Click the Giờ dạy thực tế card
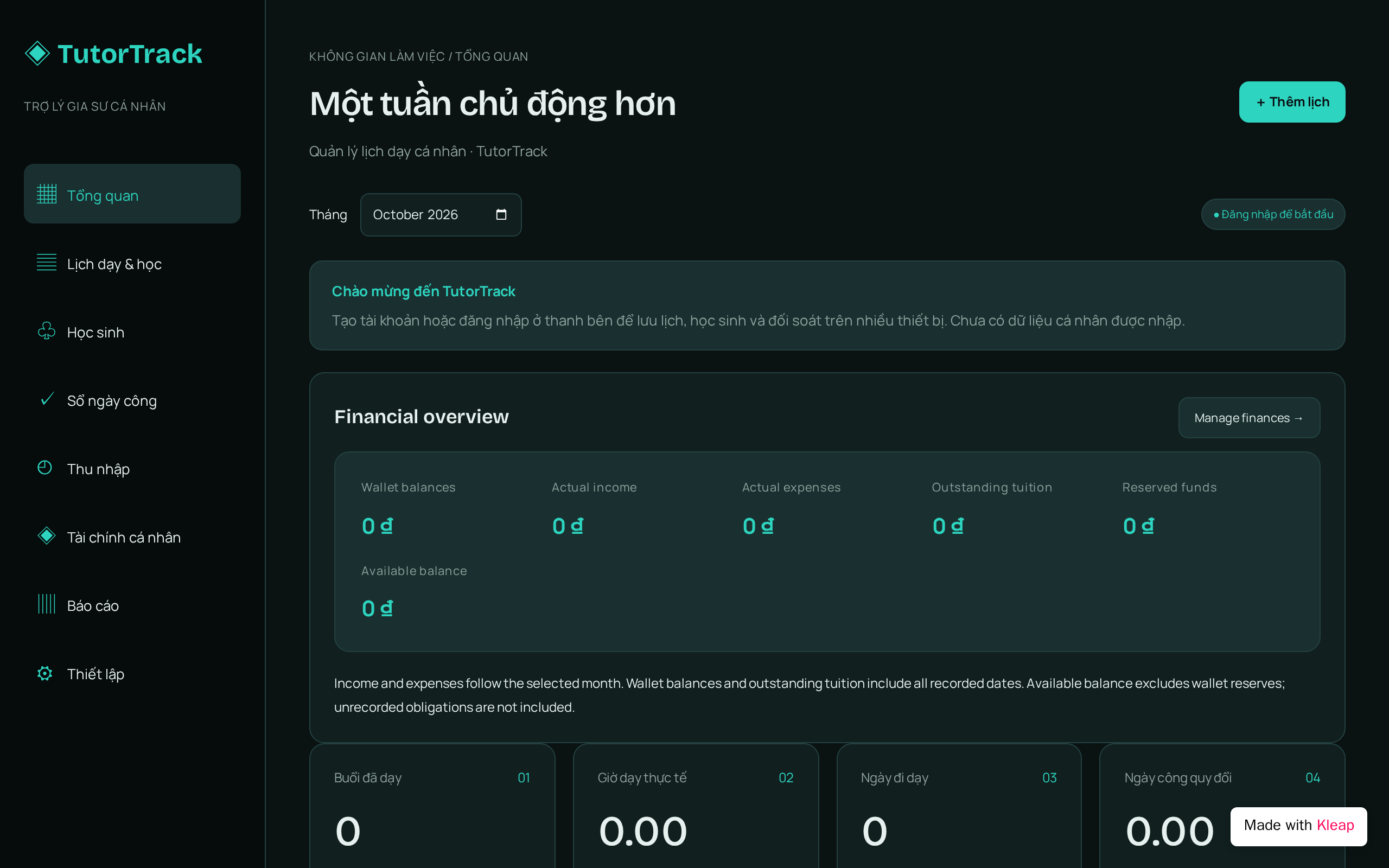This screenshot has height=868, width=1389. click(696, 806)
